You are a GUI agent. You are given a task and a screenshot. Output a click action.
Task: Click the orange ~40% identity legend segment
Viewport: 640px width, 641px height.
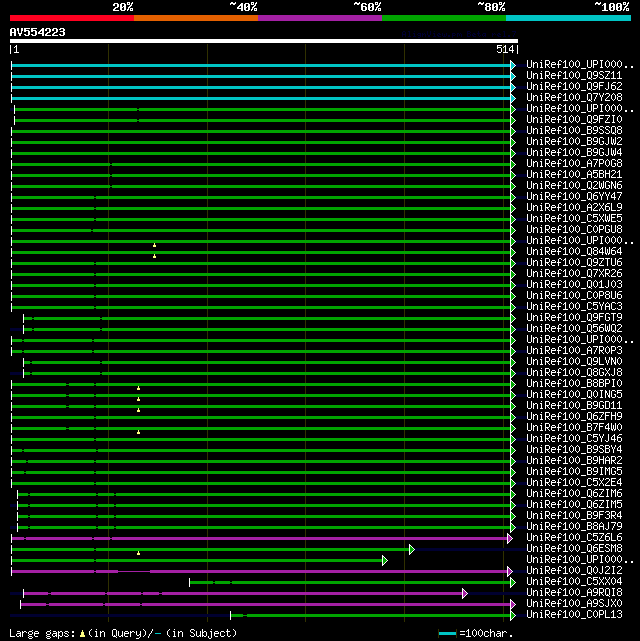click(196, 18)
